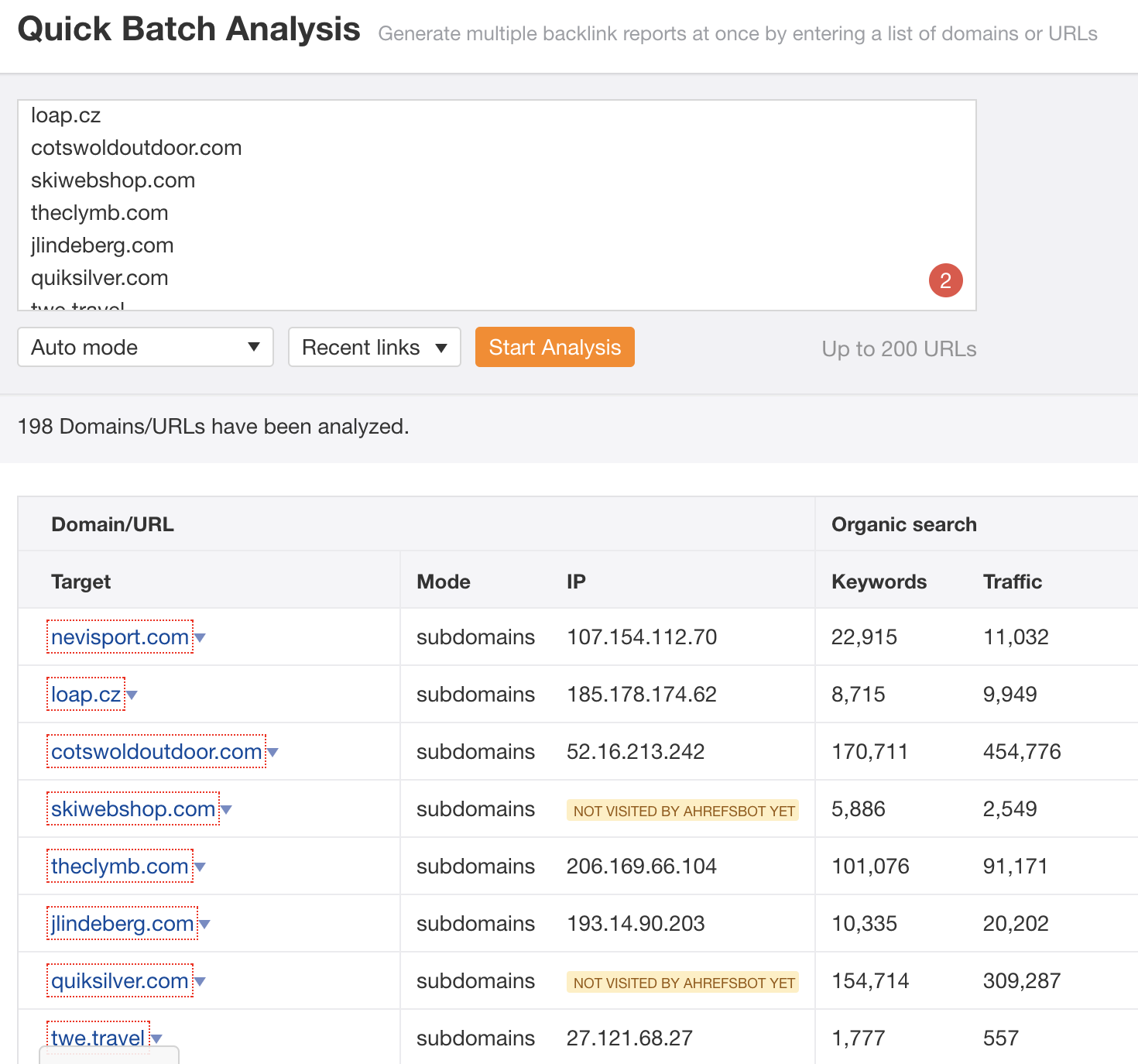This screenshot has width=1138, height=1064.
Task: Expand the arrow next to skiwebshop.com link
Action: click(226, 810)
